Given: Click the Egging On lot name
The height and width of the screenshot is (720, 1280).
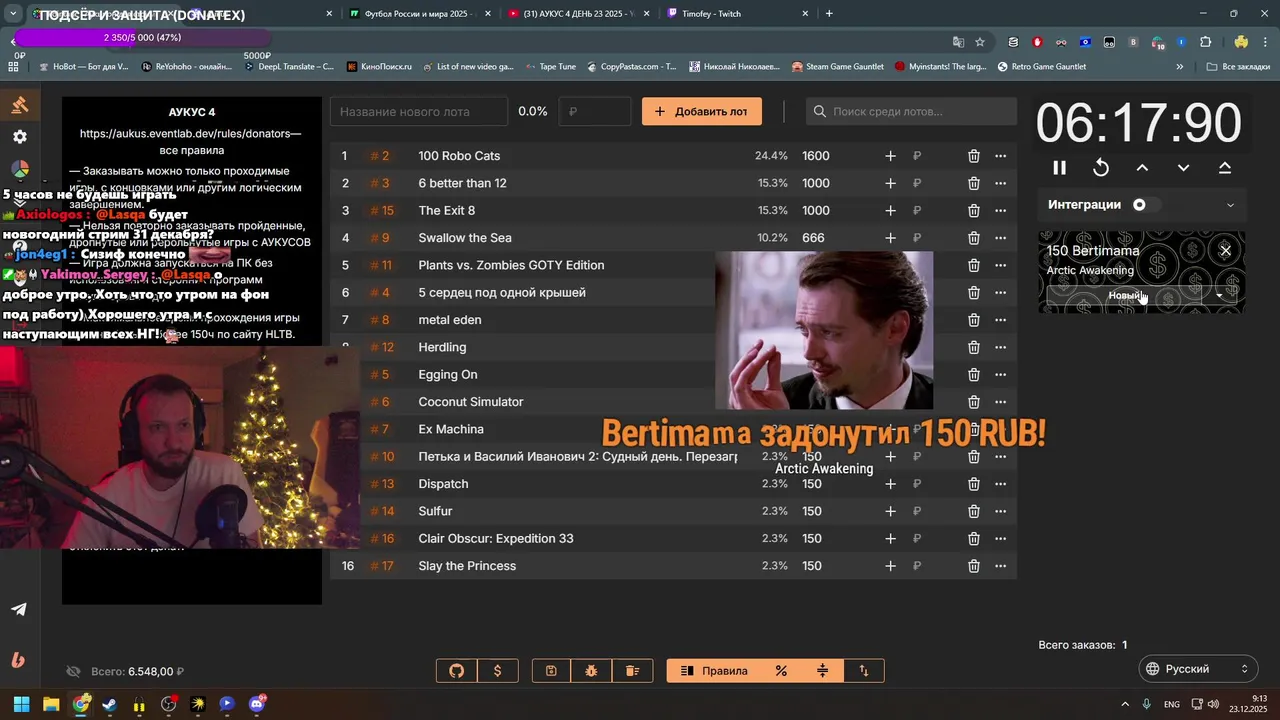Looking at the screenshot, I should pos(448,374).
